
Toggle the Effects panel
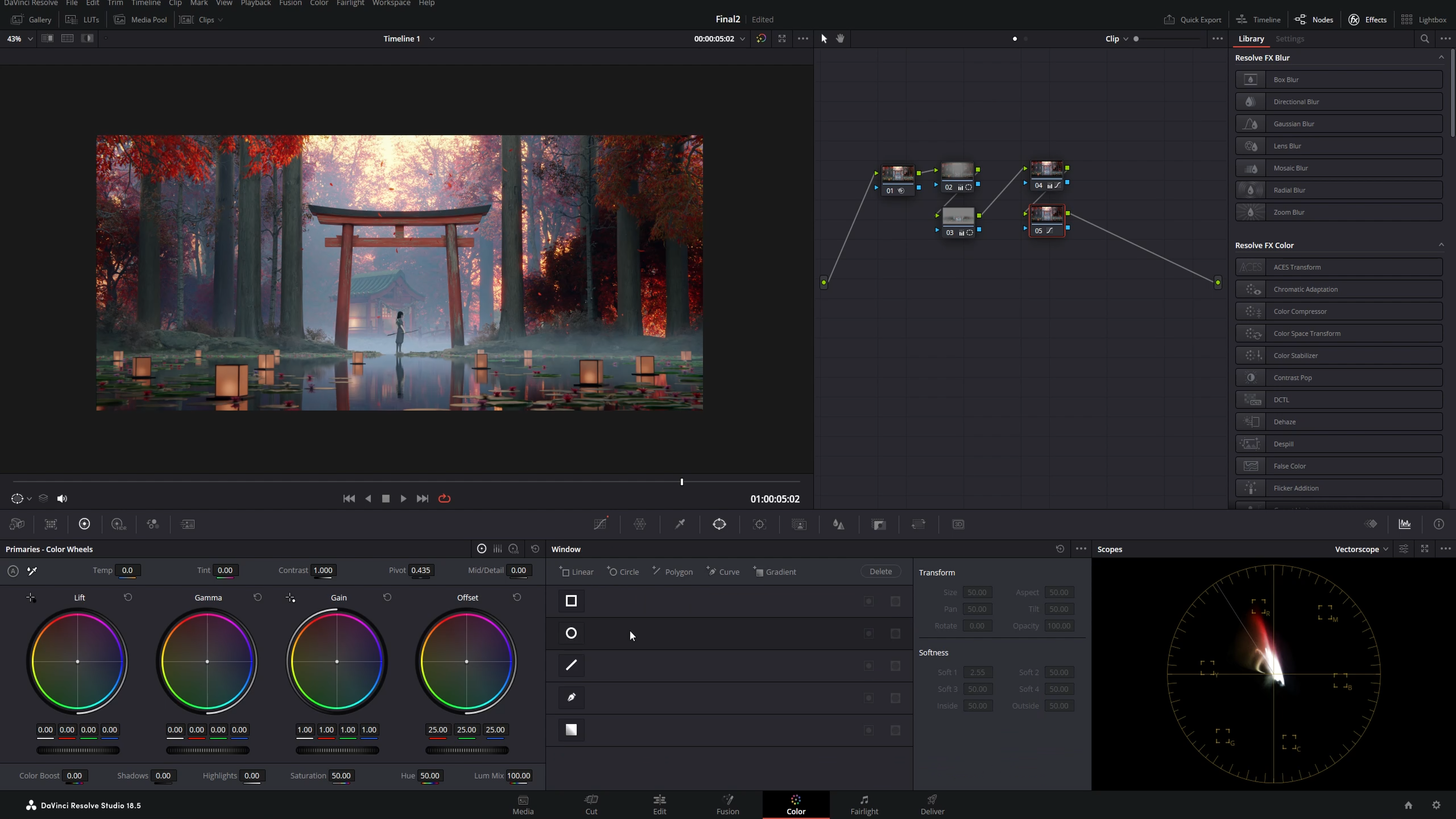pyautogui.click(x=1368, y=19)
